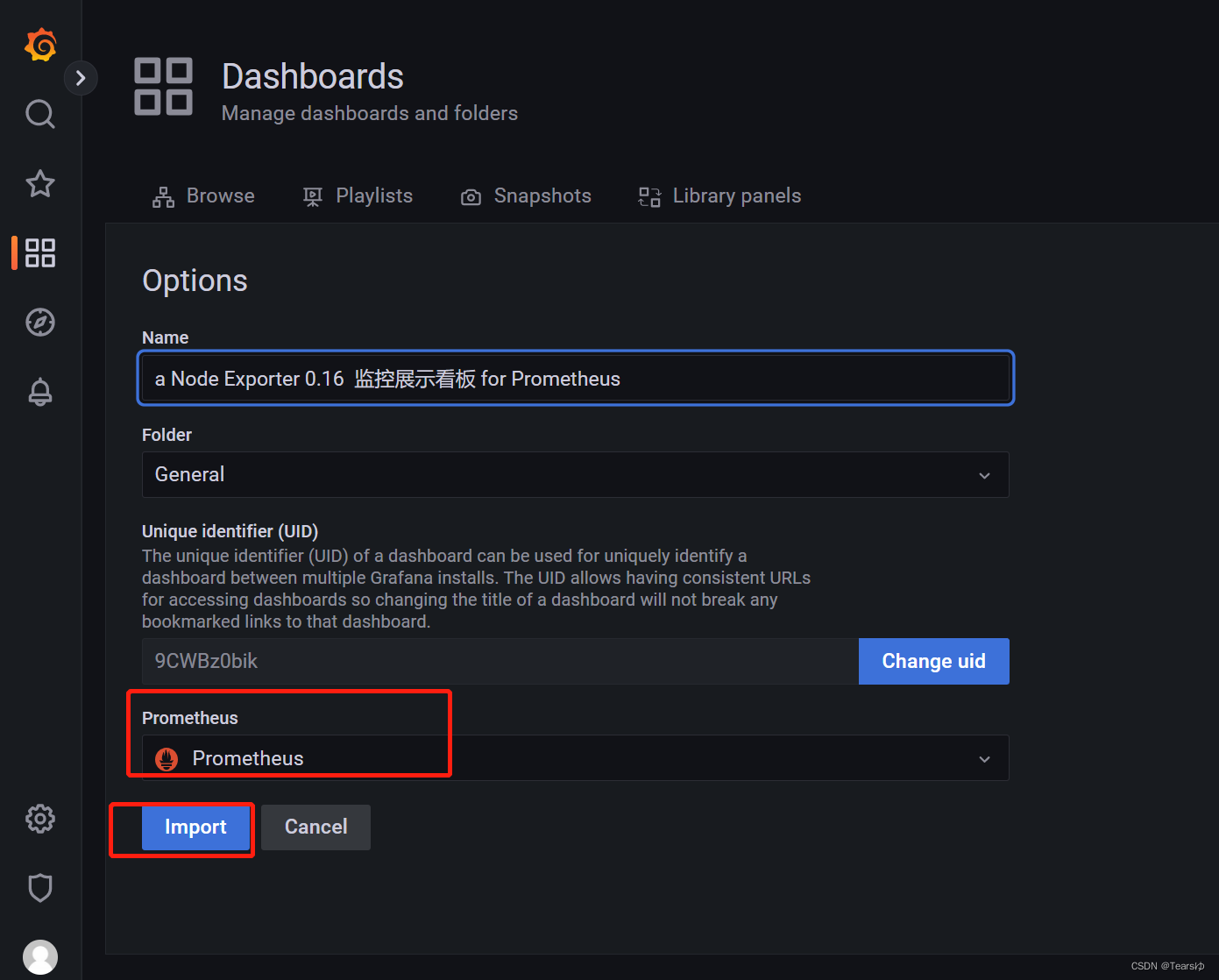
Task: Open the Dashboards grid icon in sidebar
Action: point(40,252)
